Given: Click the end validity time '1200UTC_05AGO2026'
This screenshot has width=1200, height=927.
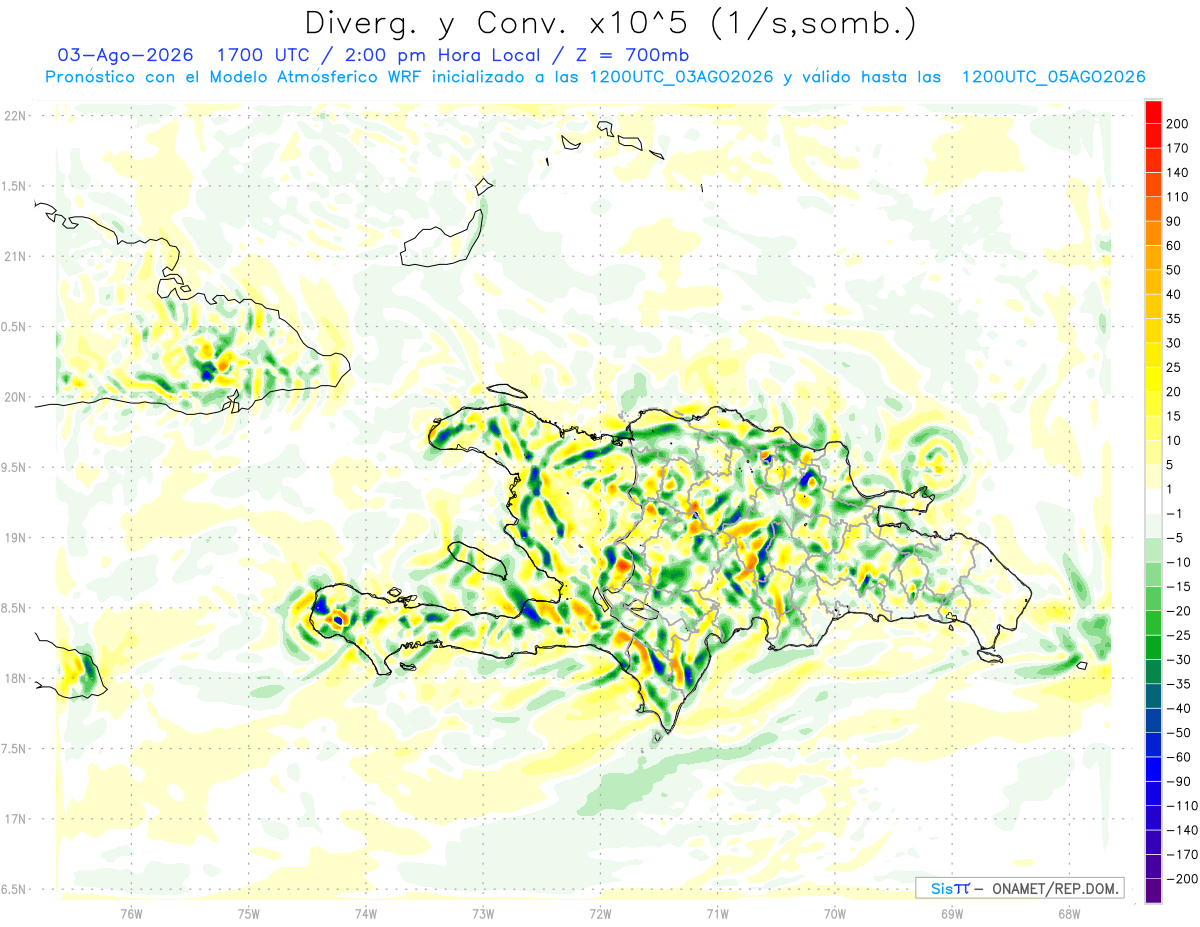Looking at the screenshot, I should pyautogui.click(x=1053, y=77).
